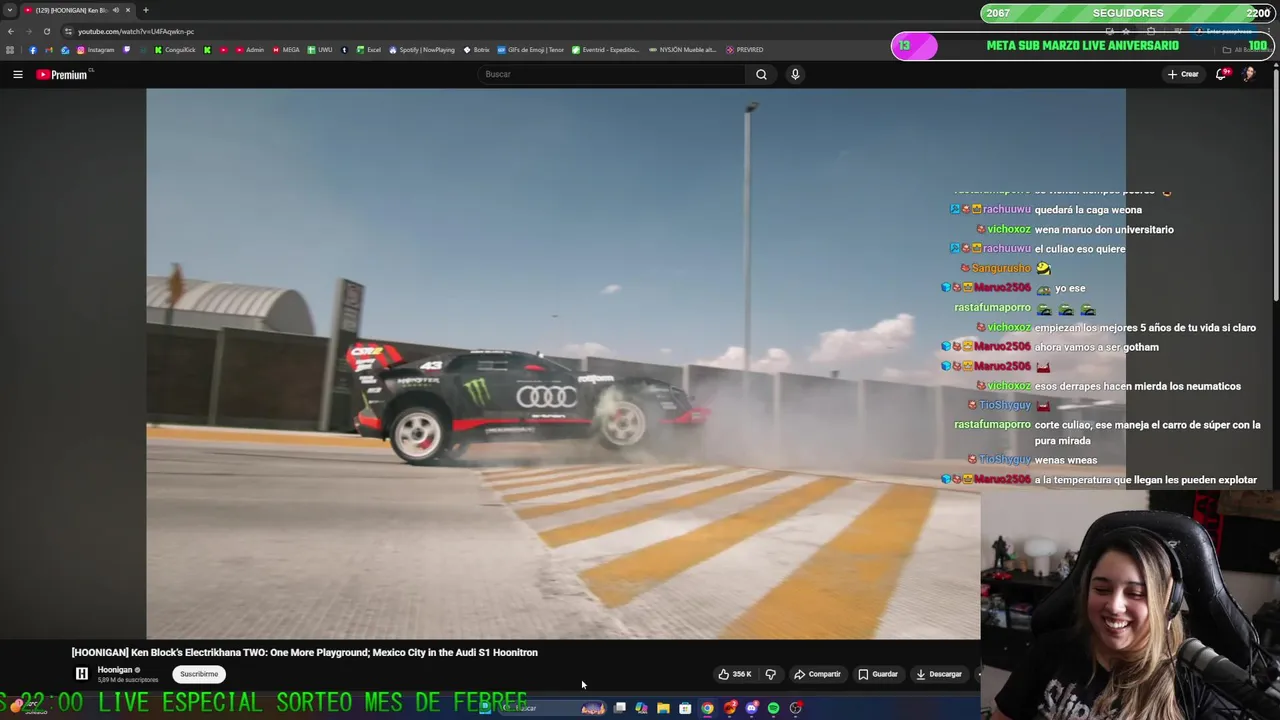The image size is (1280, 720).
Task: Save the video with Guardar
Action: (x=878, y=674)
